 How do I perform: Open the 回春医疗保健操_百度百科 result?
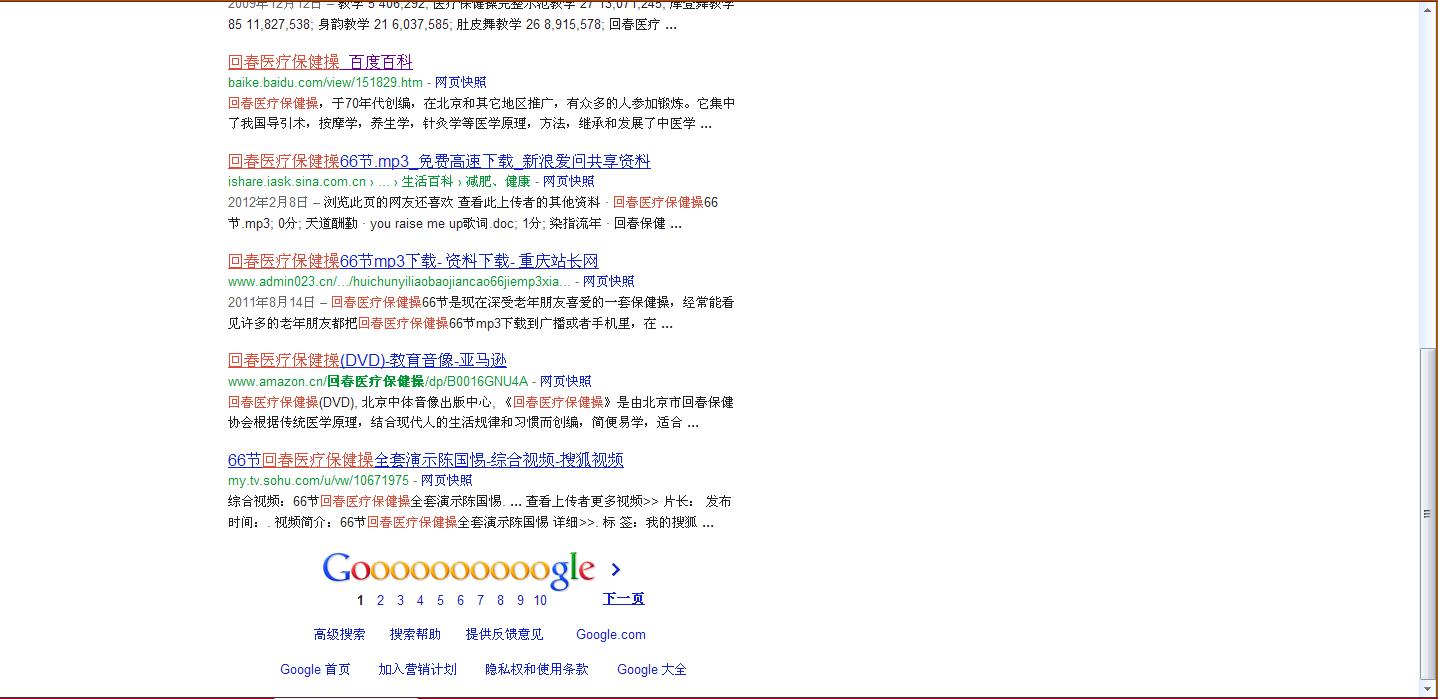(x=320, y=62)
